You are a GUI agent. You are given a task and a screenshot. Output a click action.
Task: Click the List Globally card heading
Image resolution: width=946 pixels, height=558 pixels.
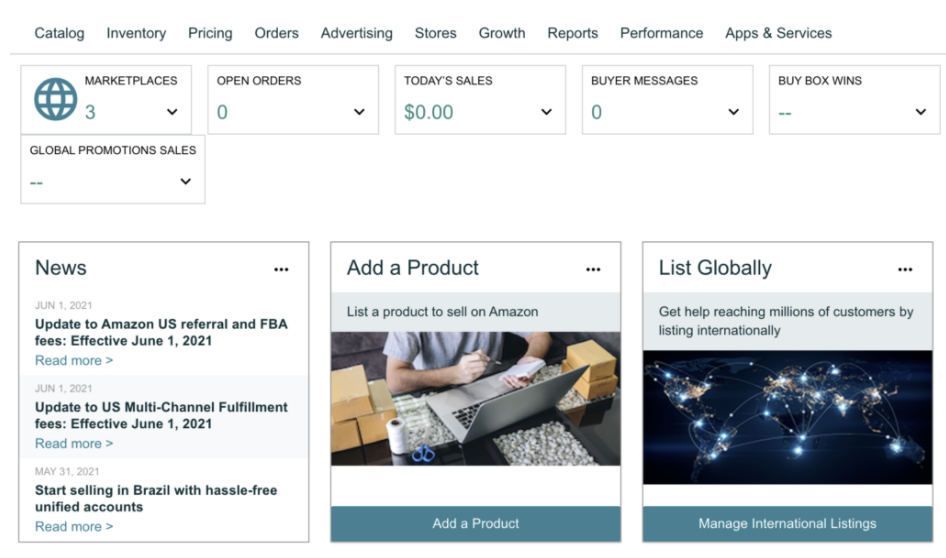[715, 268]
